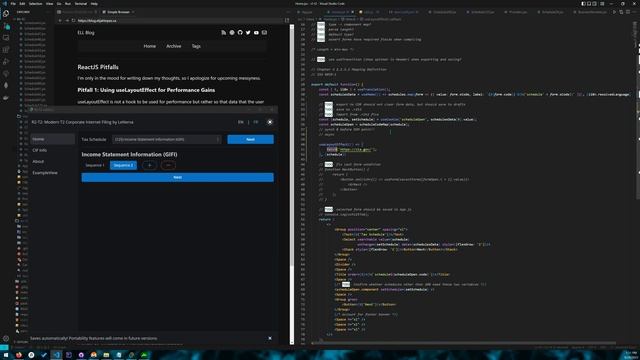Open the ReactJS Pitfalls post title

pyautogui.click(x=98, y=67)
